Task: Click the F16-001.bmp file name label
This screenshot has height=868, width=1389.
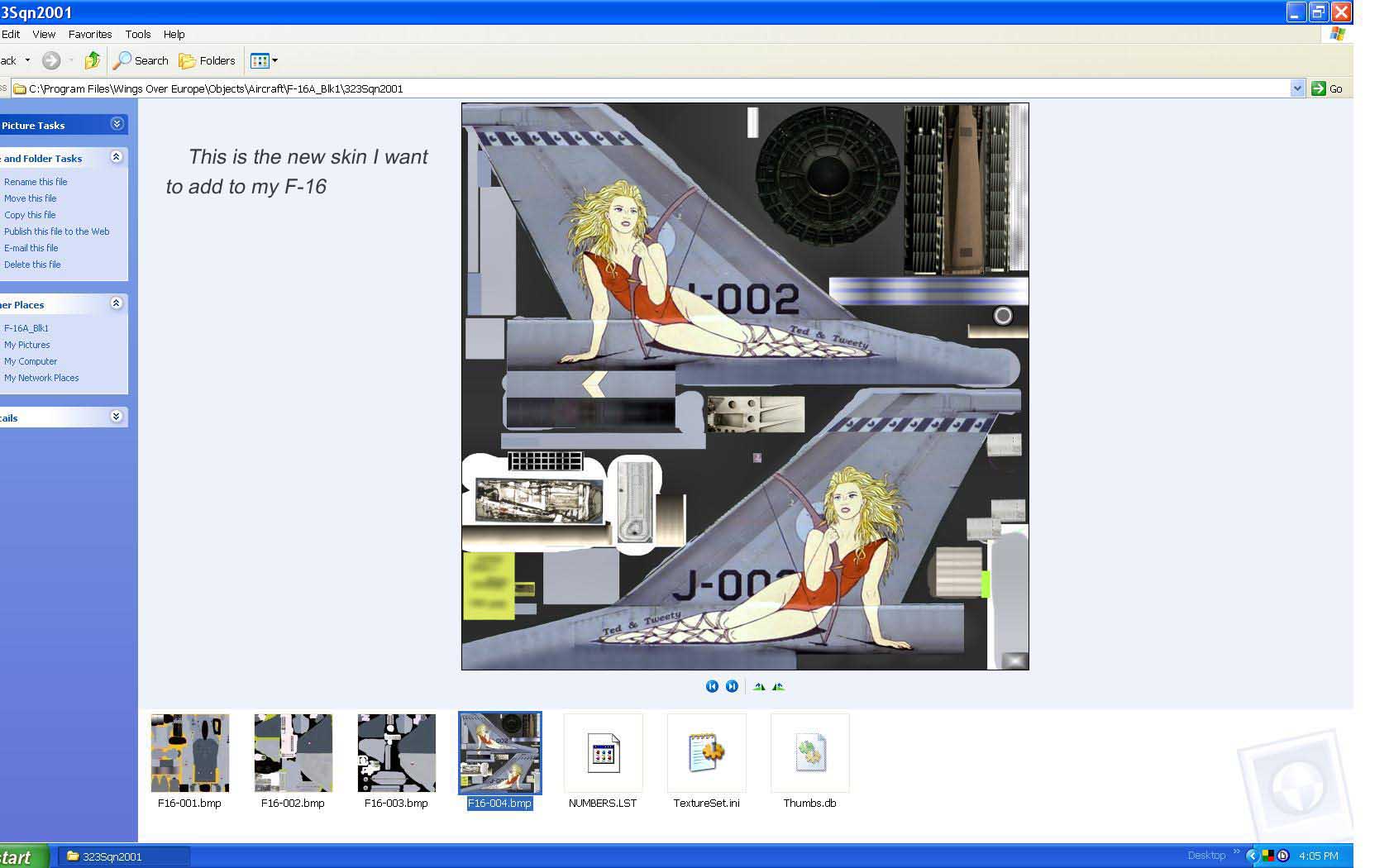Action: (189, 804)
